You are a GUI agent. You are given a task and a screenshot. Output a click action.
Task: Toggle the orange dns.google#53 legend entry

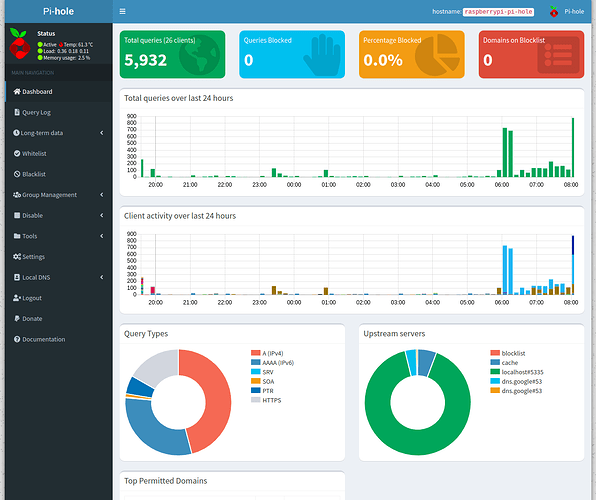[516, 391]
